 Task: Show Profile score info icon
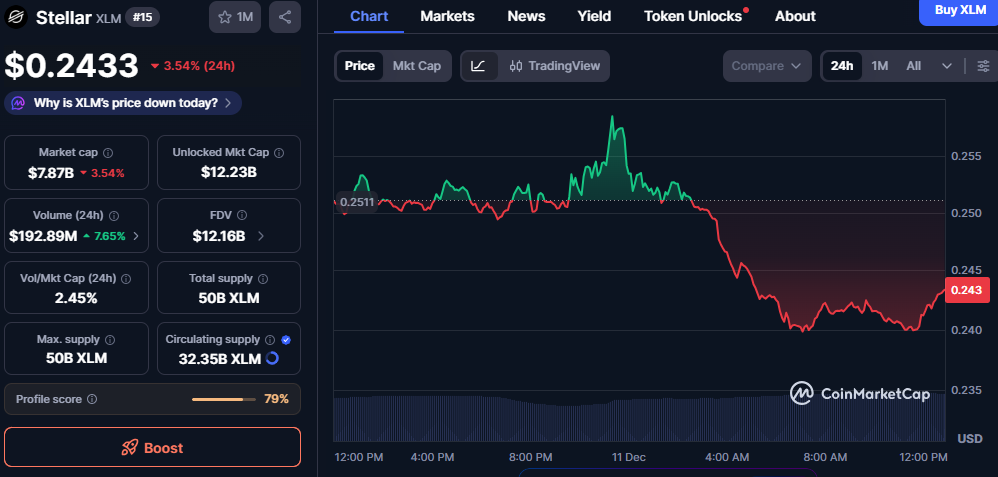(92, 399)
